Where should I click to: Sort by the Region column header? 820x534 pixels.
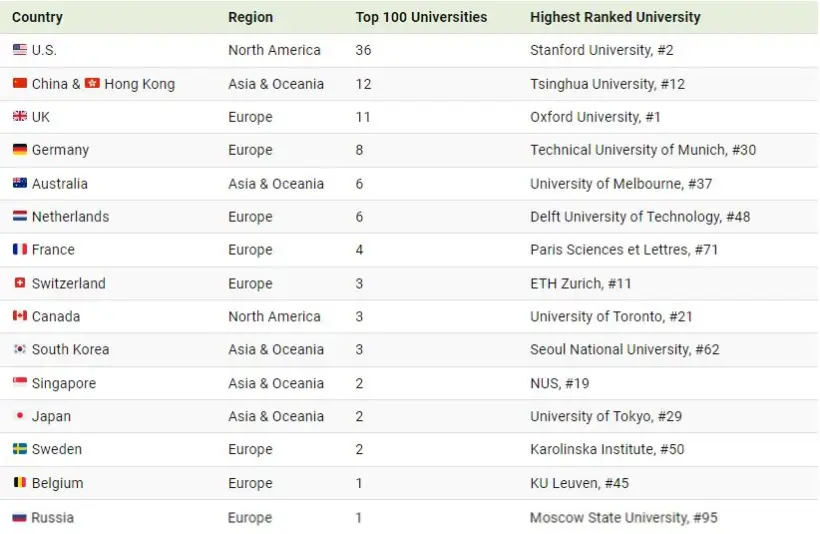(x=250, y=17)
